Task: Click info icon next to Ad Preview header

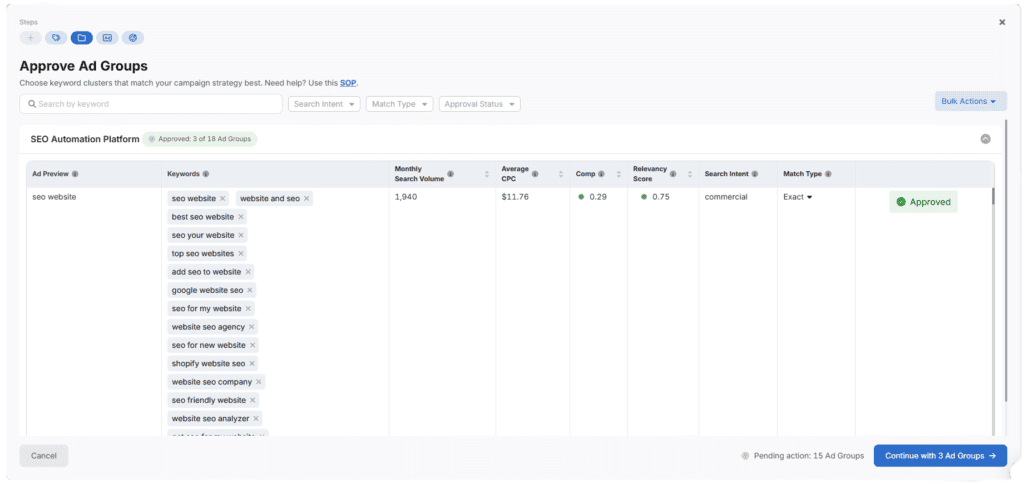Action: click(x=75, y=174)
